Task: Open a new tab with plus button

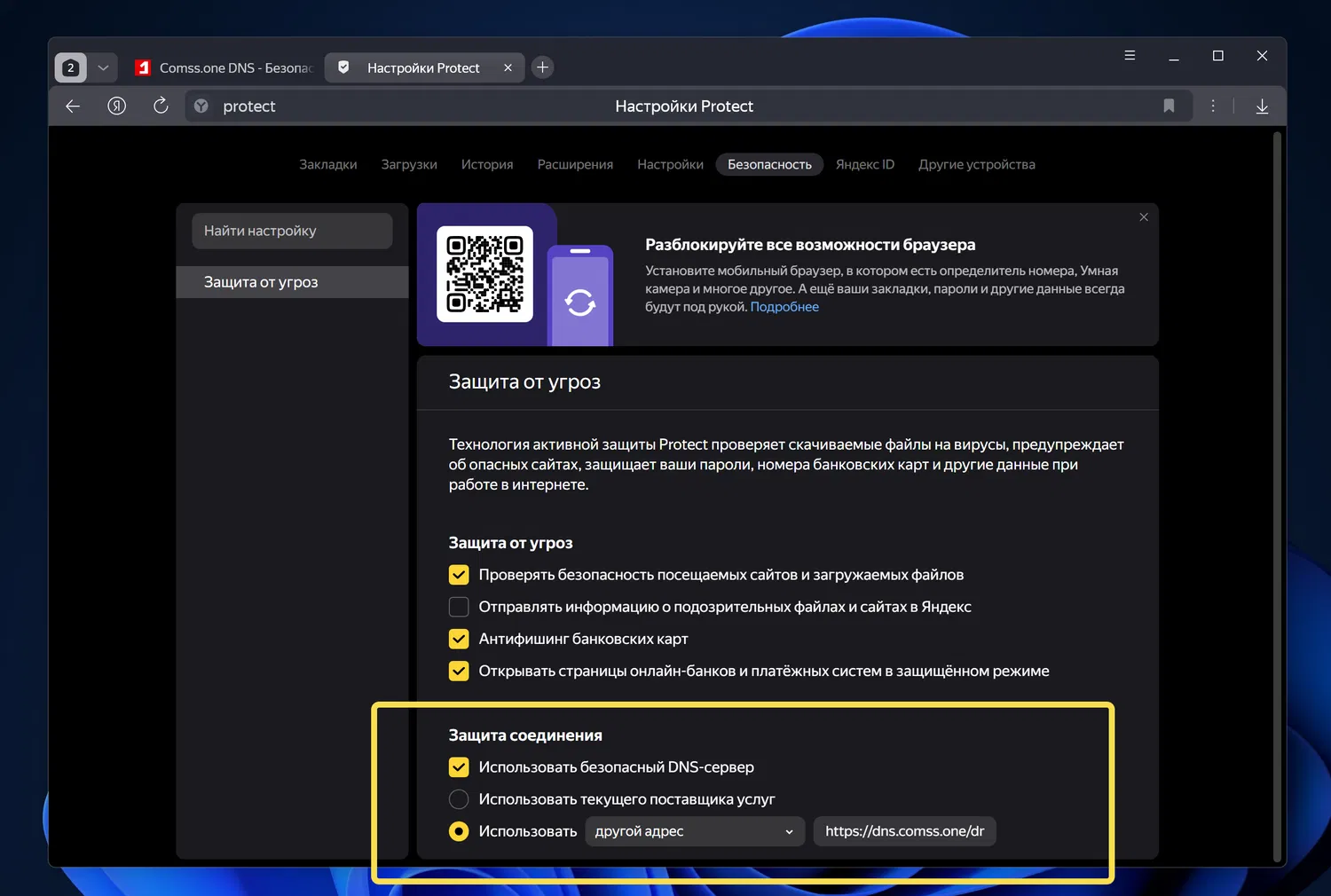Action: tap(543, 67)
